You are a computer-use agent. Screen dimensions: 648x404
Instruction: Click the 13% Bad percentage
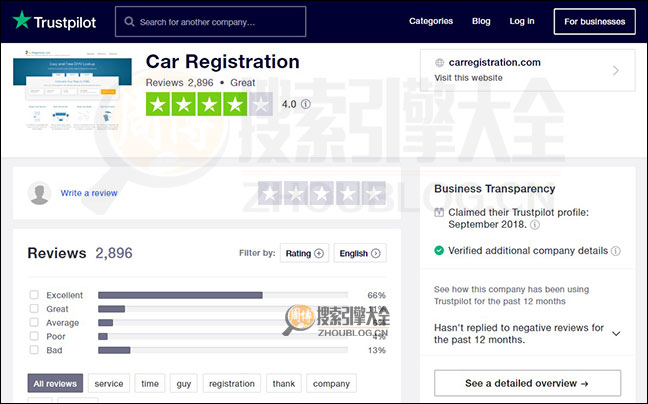point(376,350)
